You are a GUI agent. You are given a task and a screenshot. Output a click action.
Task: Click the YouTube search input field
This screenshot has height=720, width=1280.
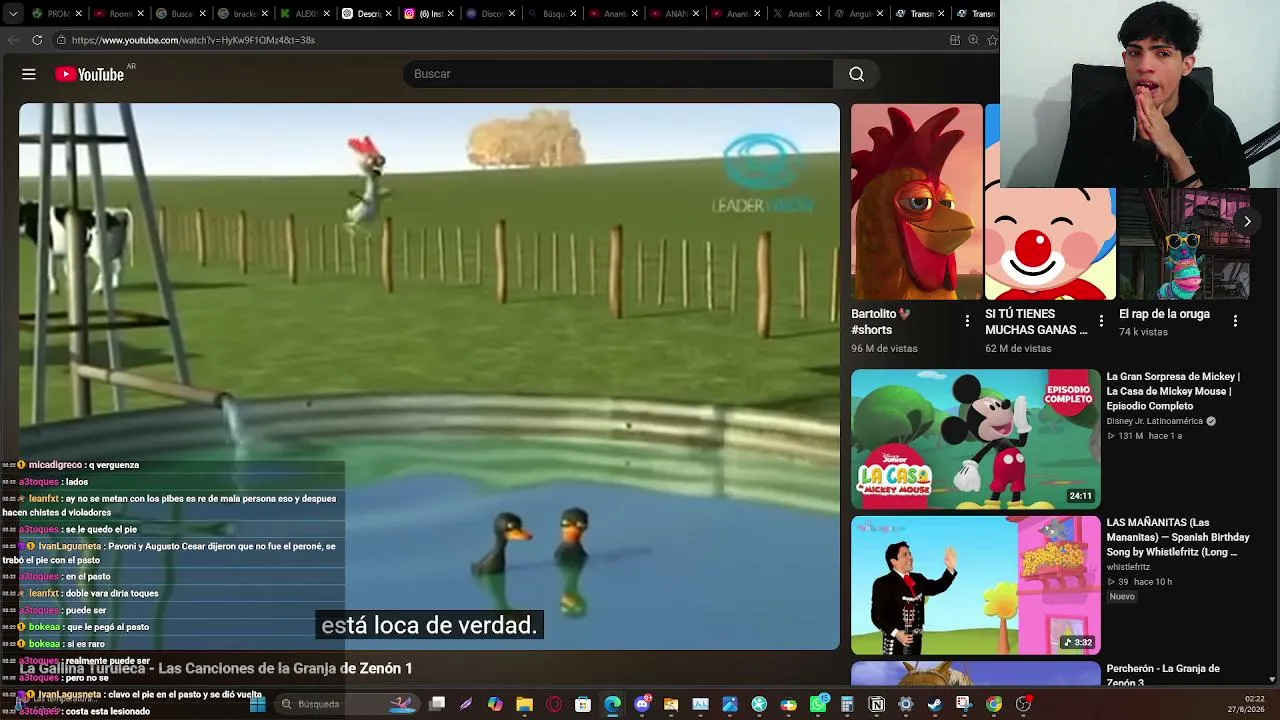coord(618,74)
